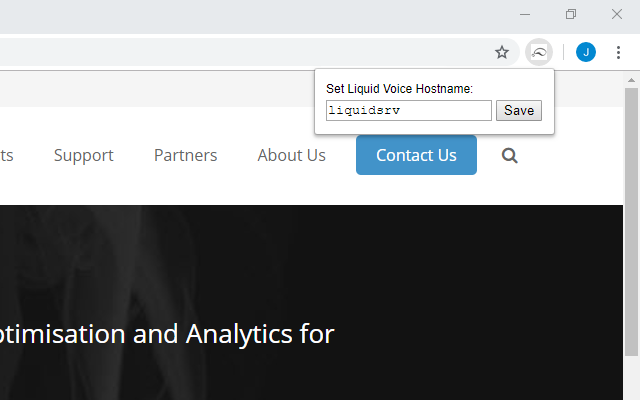The height and width of the screenshot is (400, 640).
Task: Select Partners in the site navigation
Action: [185, 155]
